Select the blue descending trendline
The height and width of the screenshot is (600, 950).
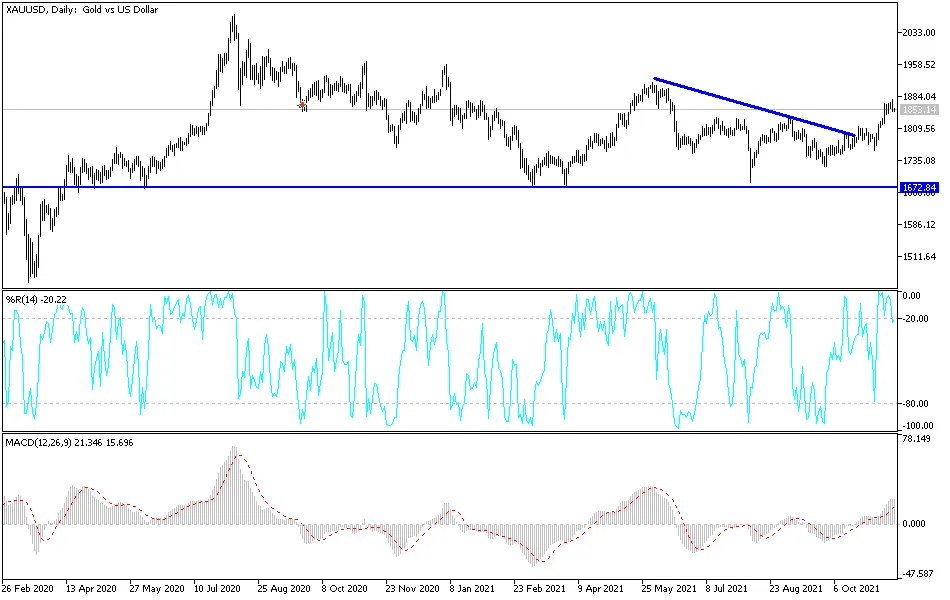click(754, 107)
